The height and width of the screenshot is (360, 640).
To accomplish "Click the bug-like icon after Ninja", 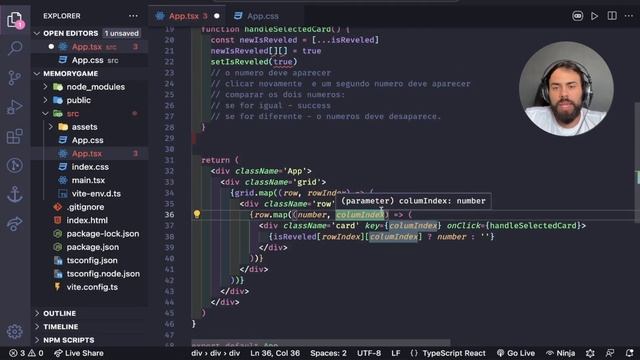I will (x=590, y=353).
